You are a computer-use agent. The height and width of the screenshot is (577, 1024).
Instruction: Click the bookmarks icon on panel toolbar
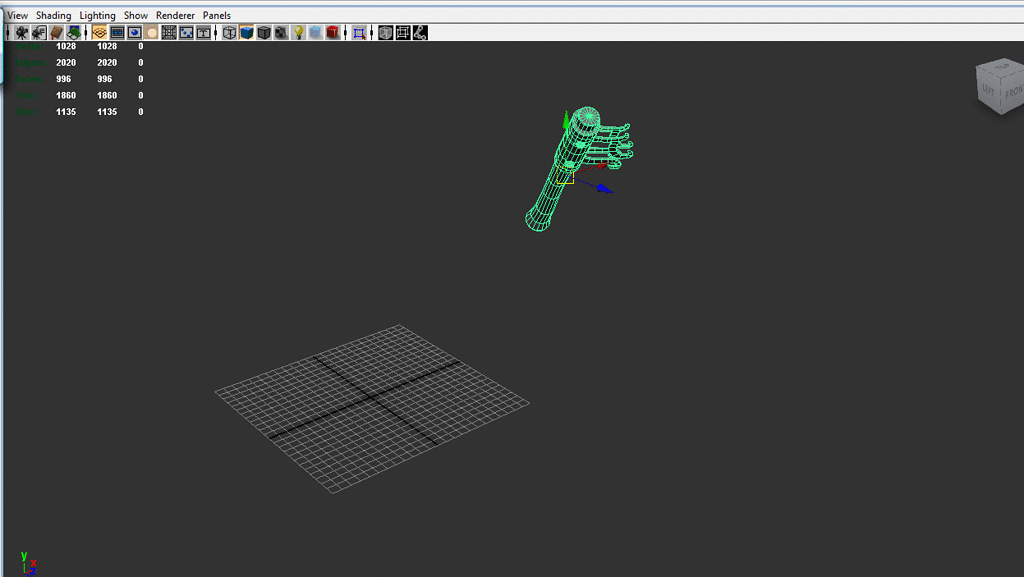[x=58, y=32]
